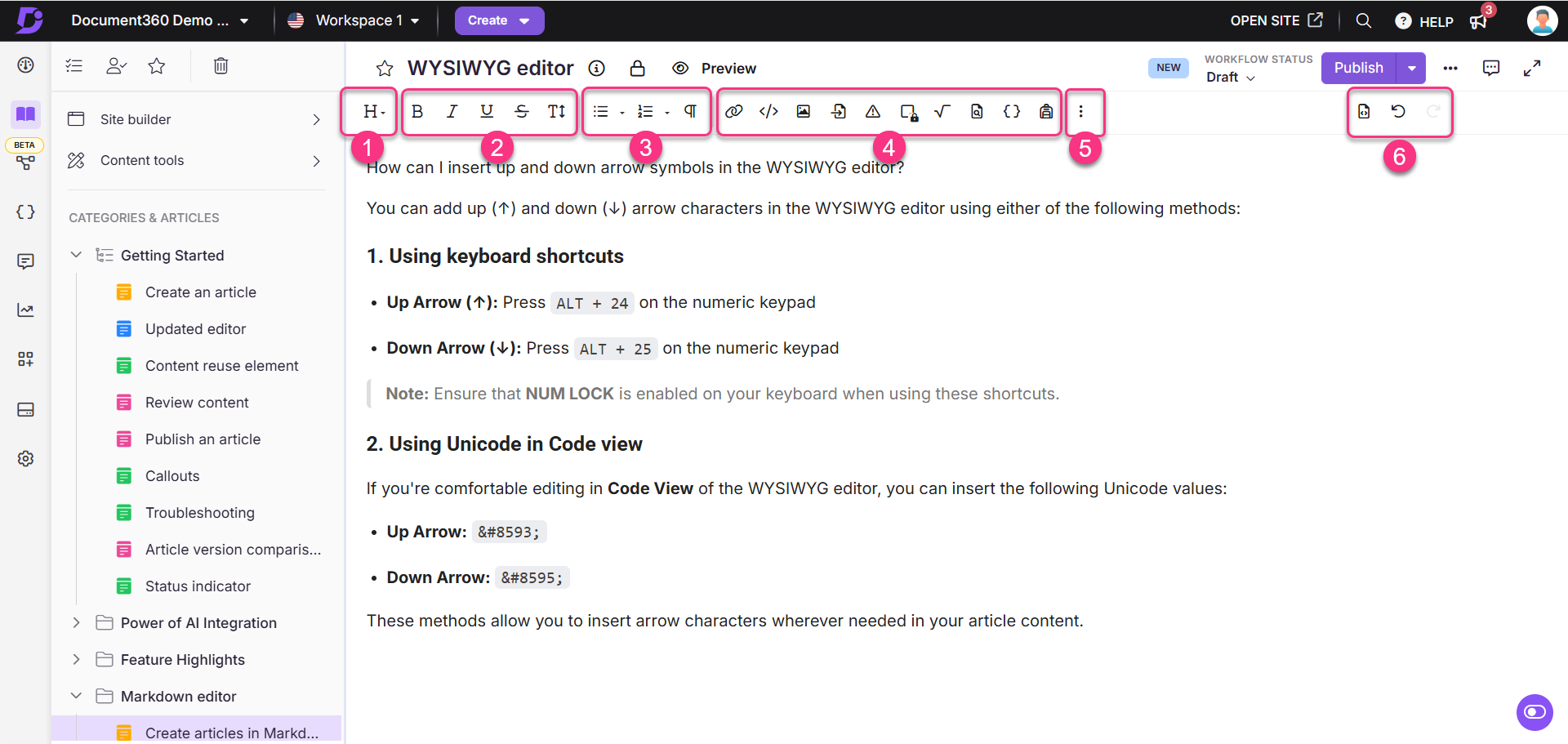Open API documentation braces icon in rail
1568x744 pixels.
(25, 212)
